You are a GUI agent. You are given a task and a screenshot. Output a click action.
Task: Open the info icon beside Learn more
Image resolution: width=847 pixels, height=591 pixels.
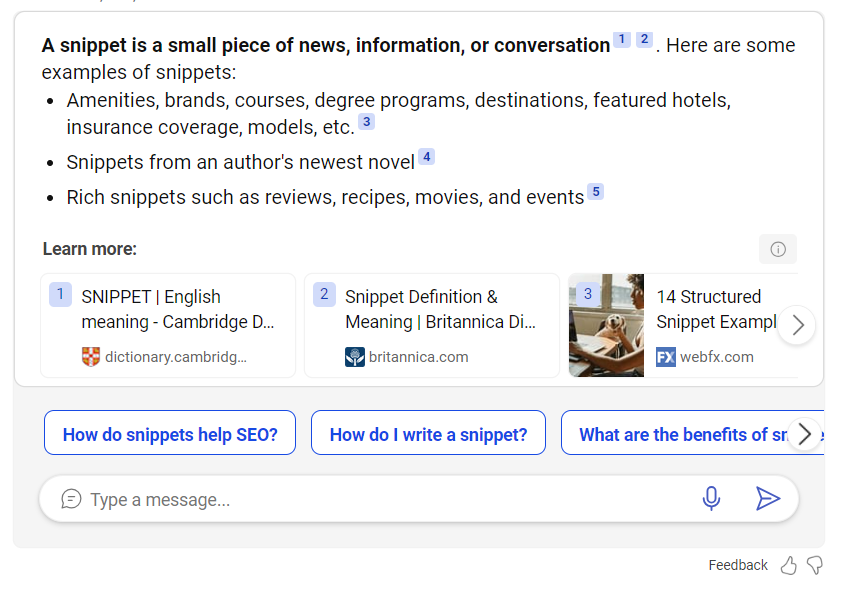click(x=777, y=249)
